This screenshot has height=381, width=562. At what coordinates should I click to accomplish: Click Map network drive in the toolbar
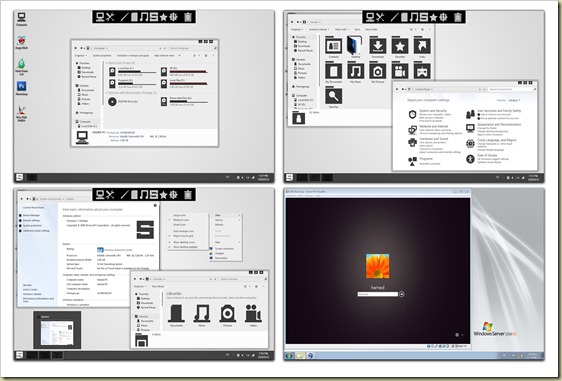point(164,56)
